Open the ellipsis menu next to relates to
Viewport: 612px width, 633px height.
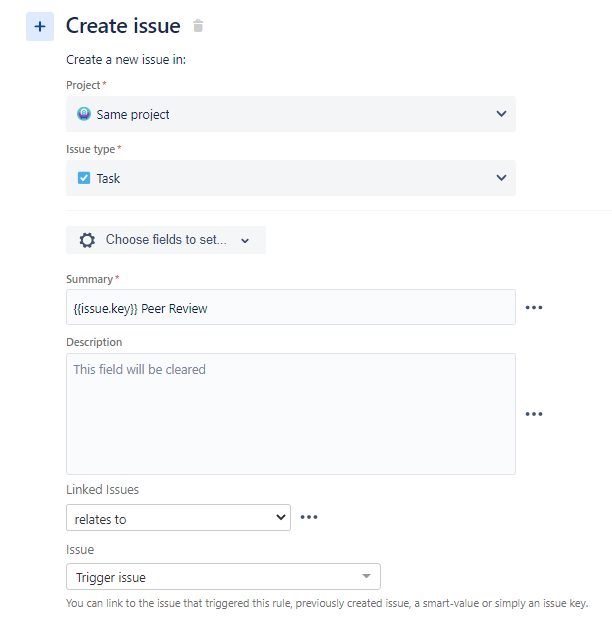tap(309, 517)
